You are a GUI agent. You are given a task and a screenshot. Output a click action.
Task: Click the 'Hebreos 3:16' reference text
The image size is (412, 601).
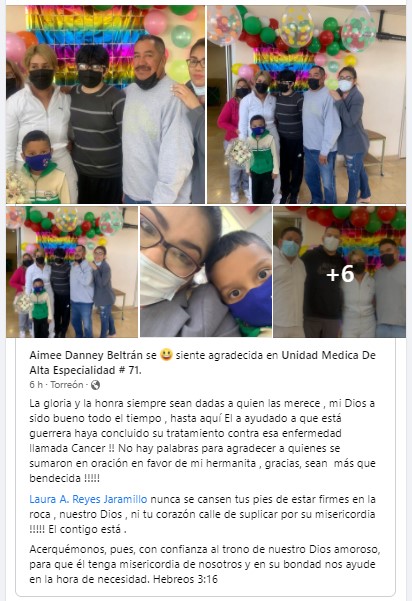185,579
